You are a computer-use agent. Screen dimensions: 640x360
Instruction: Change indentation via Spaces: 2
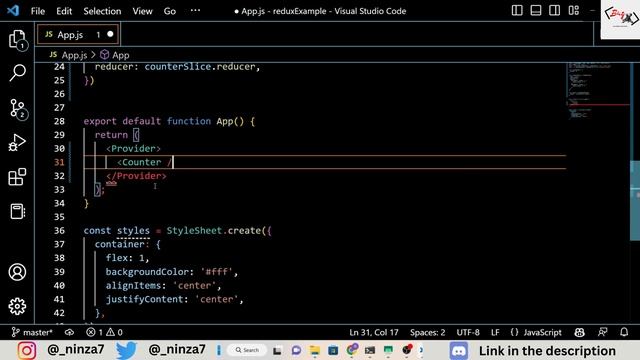click(x=427, y=332)
